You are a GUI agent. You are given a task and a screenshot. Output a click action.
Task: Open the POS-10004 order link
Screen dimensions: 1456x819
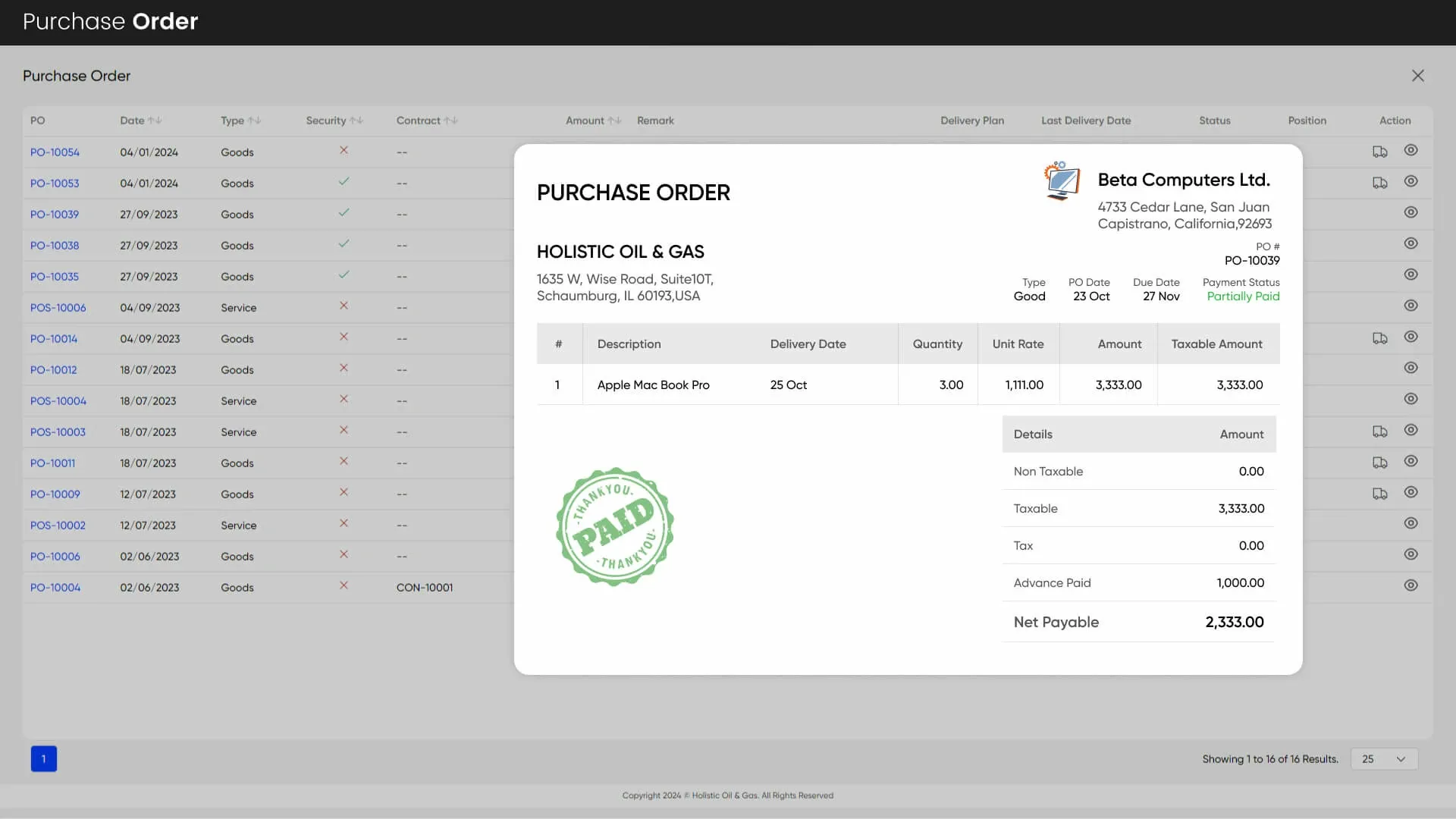(58, 401)
